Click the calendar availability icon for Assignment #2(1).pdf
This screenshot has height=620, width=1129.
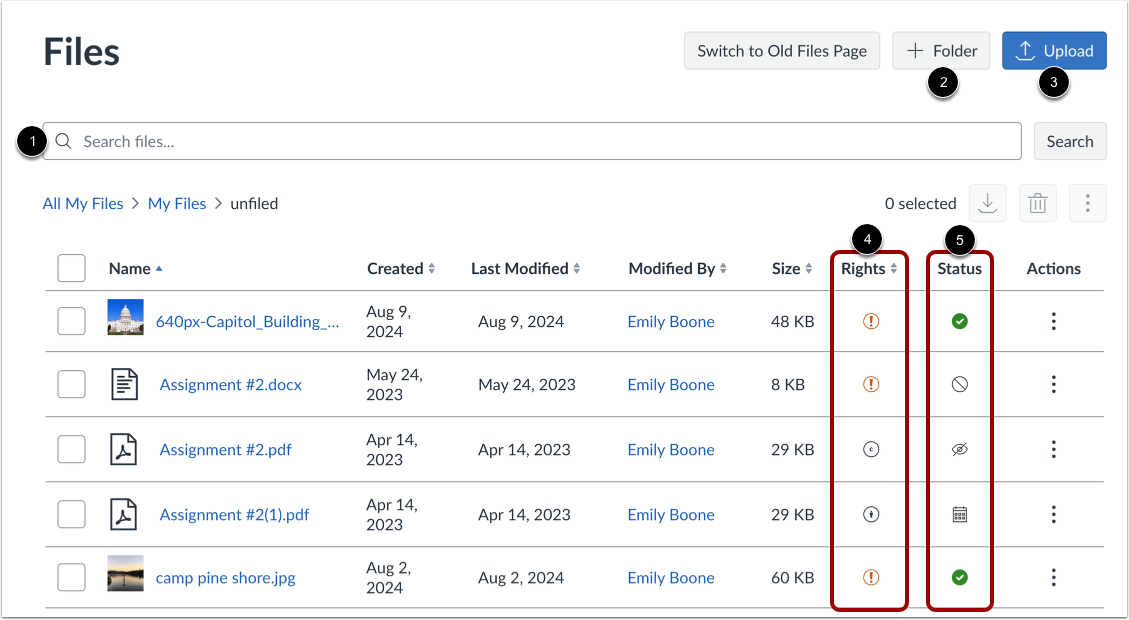[x=958, y=514]
